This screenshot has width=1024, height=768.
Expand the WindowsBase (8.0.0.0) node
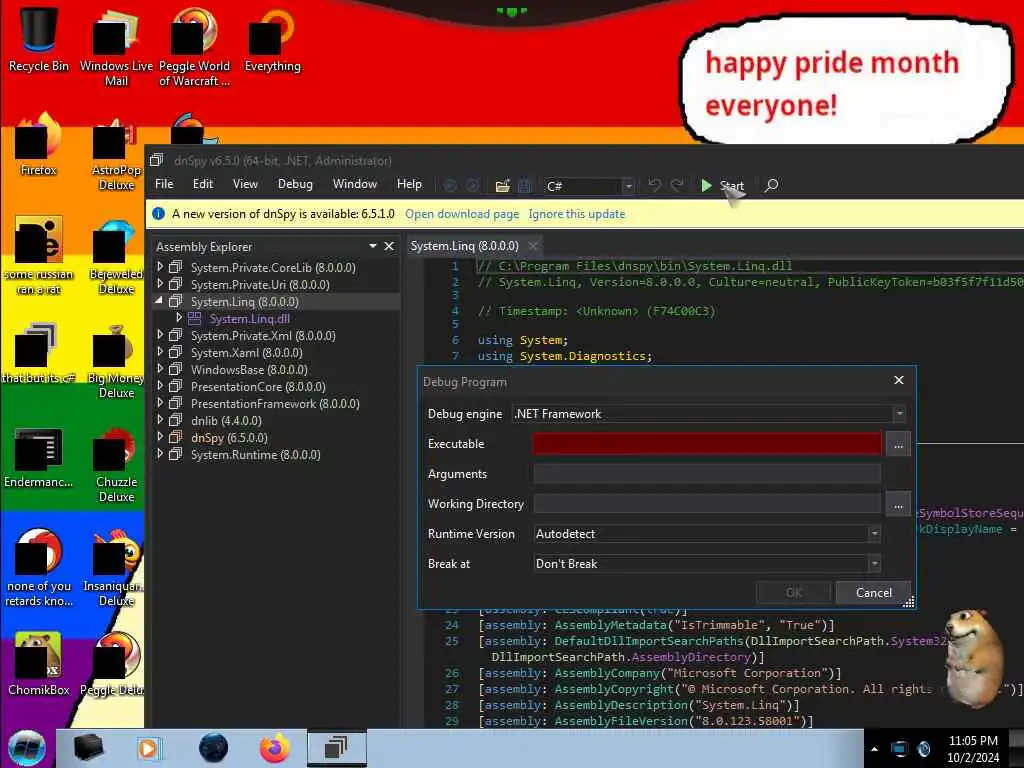coord(160,369)
